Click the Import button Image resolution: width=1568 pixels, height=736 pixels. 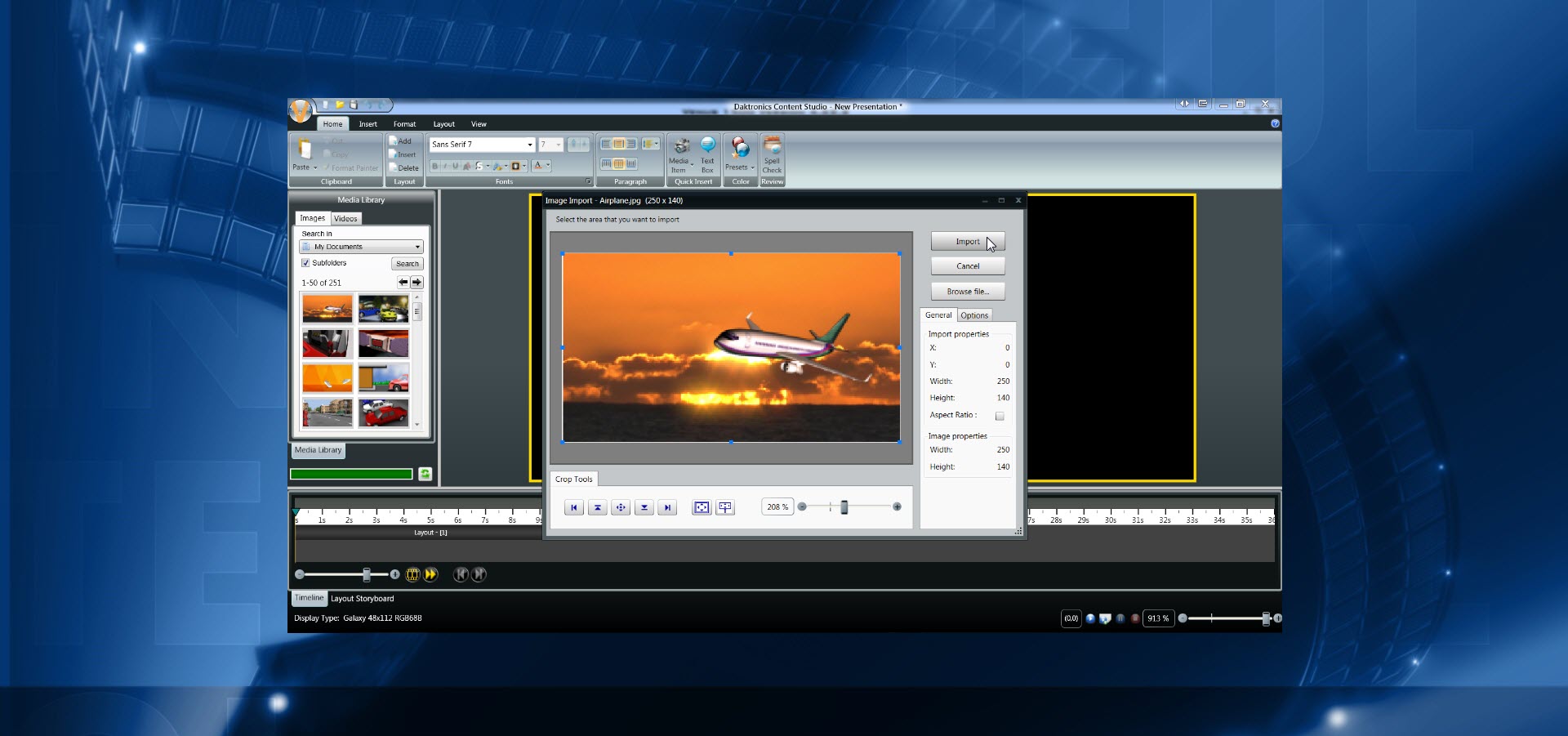[968, 242]
